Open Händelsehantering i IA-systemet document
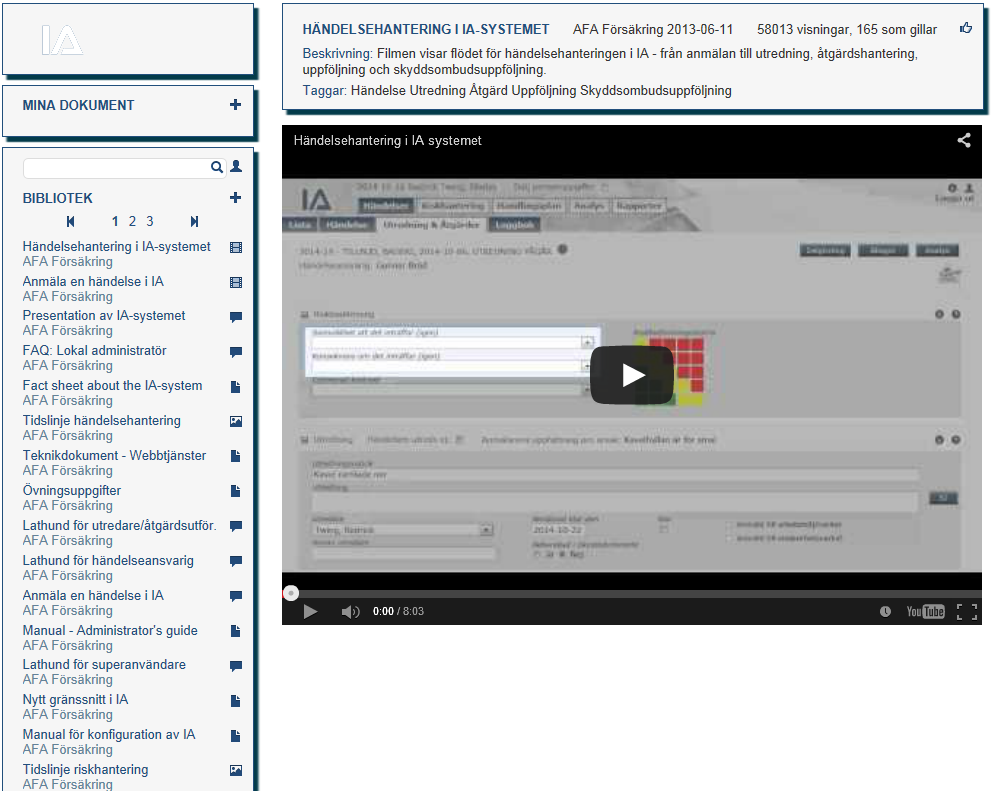The image size is (996, 791). pyautogui.click(x=117, y=247)
